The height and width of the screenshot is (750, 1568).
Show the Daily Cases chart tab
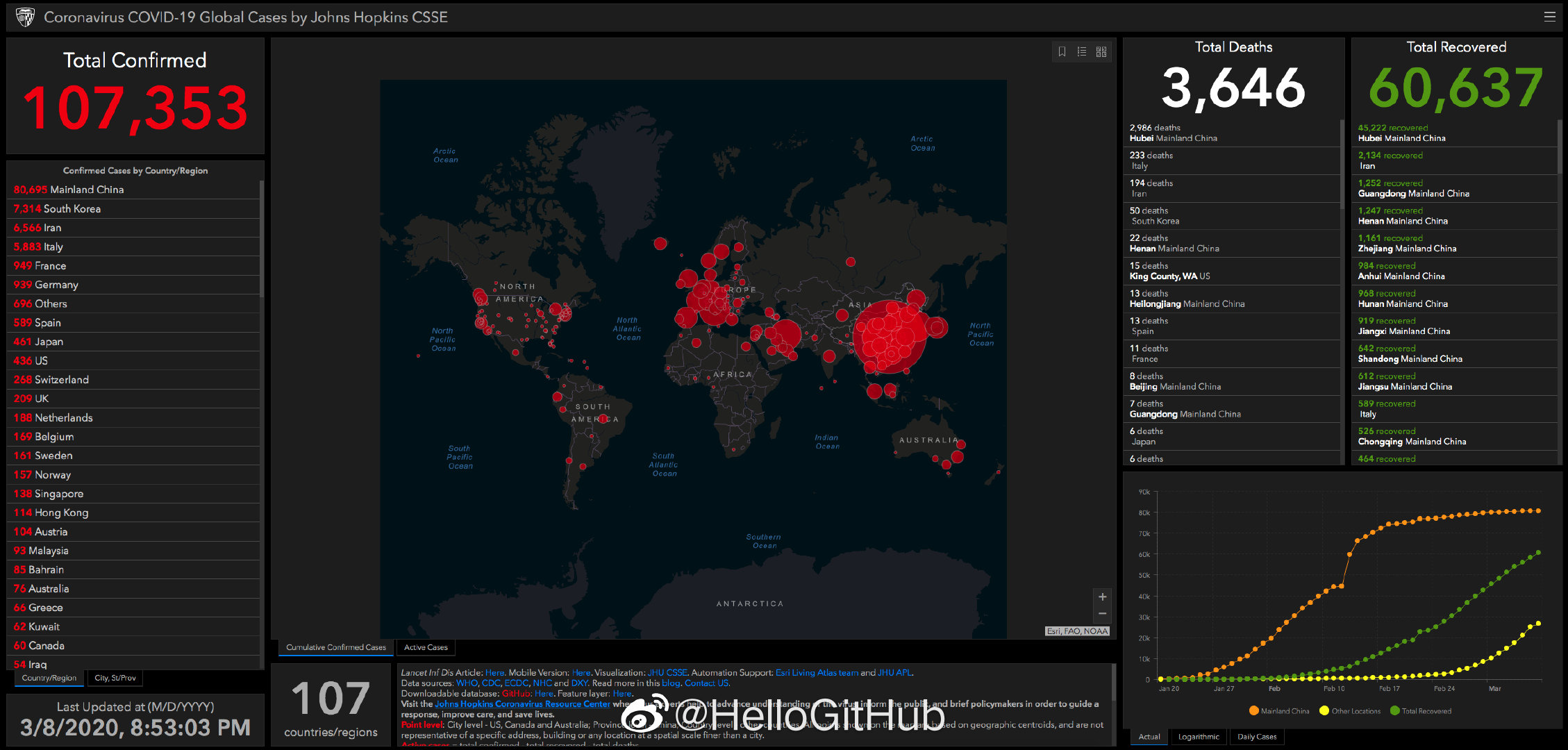pos(1257,737)
